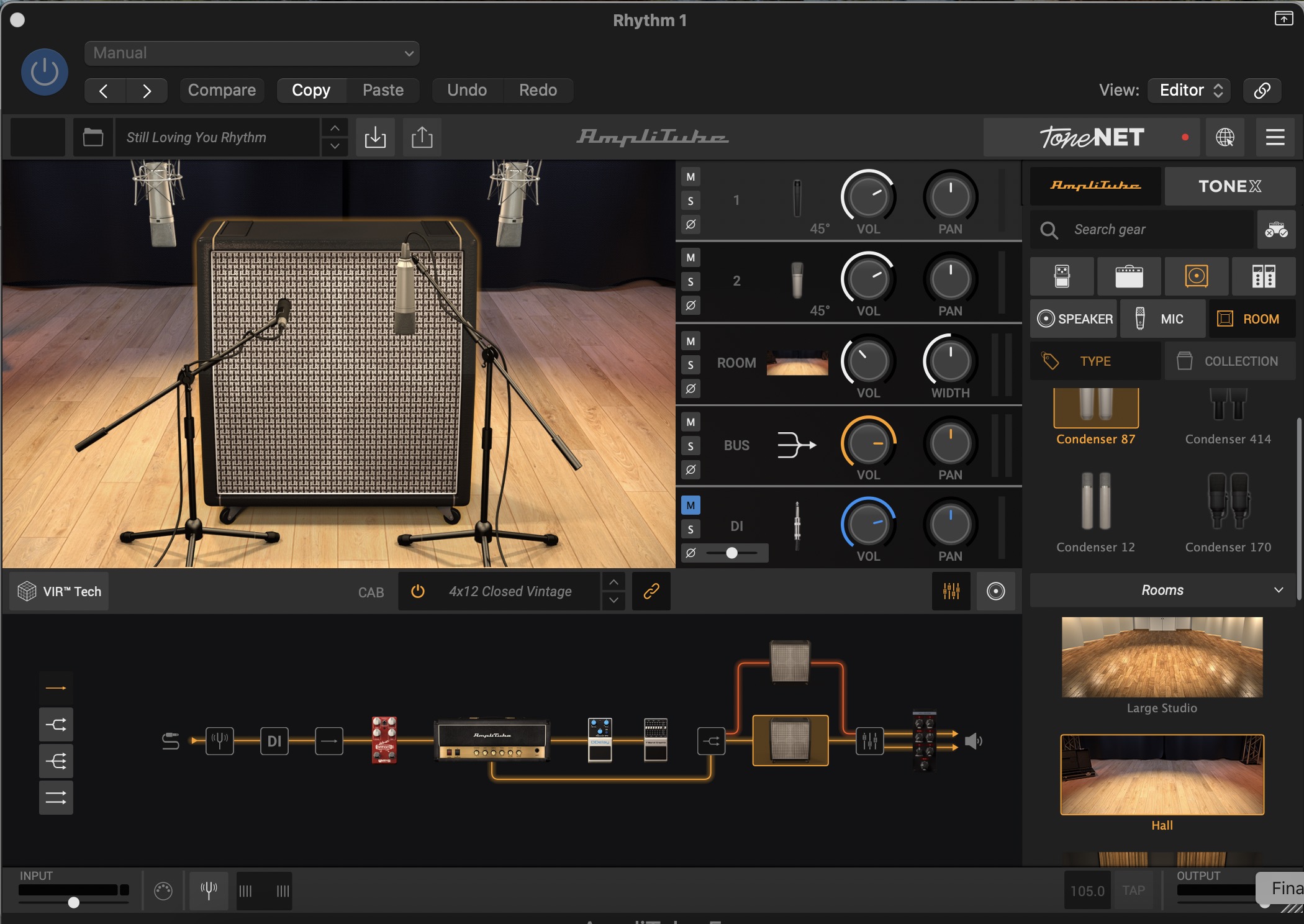Select the stomp pedal gear category icon

[x=1062, y=276]
